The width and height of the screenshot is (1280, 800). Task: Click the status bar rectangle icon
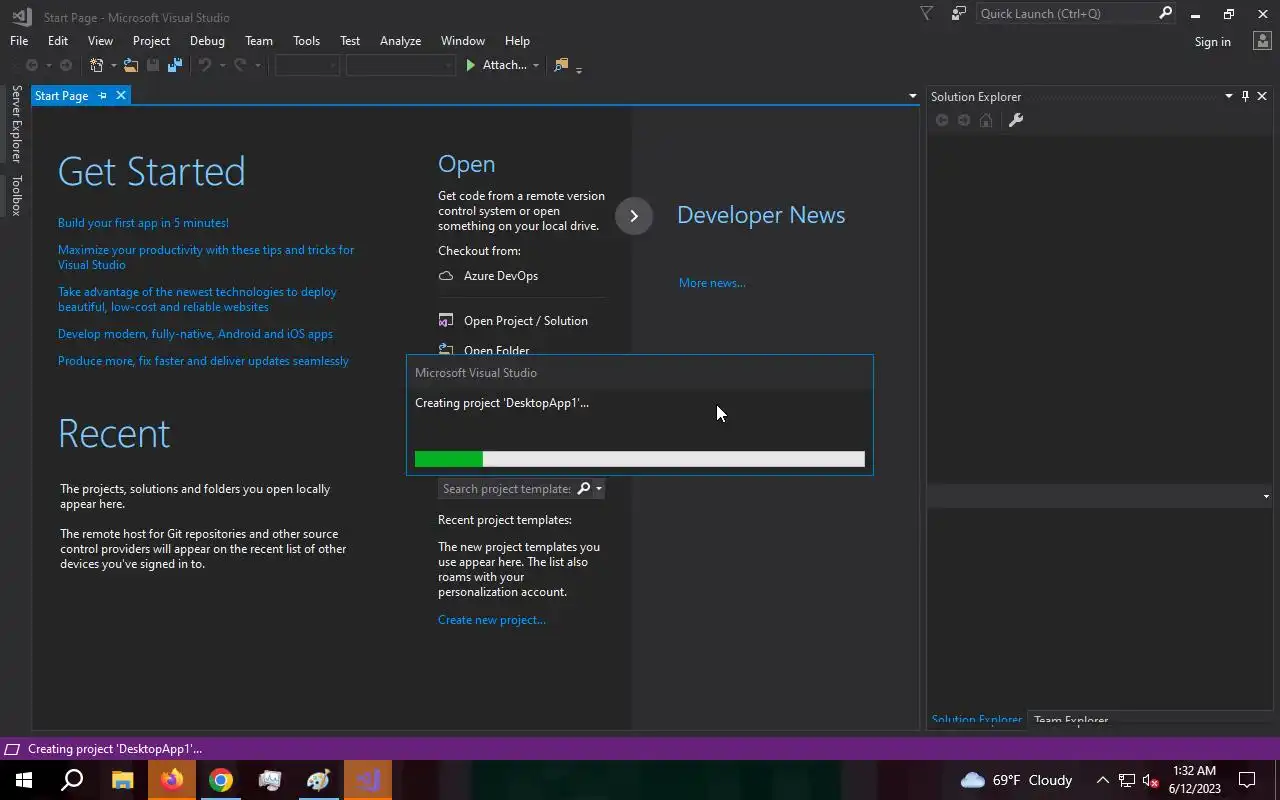click(12, 749)
